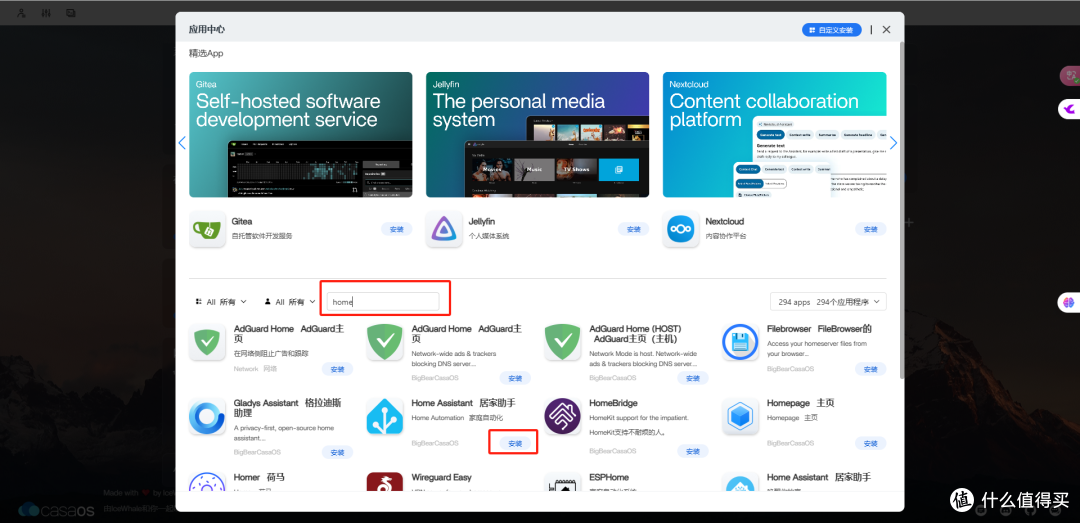Click the ESPHome chip icon

563,482
